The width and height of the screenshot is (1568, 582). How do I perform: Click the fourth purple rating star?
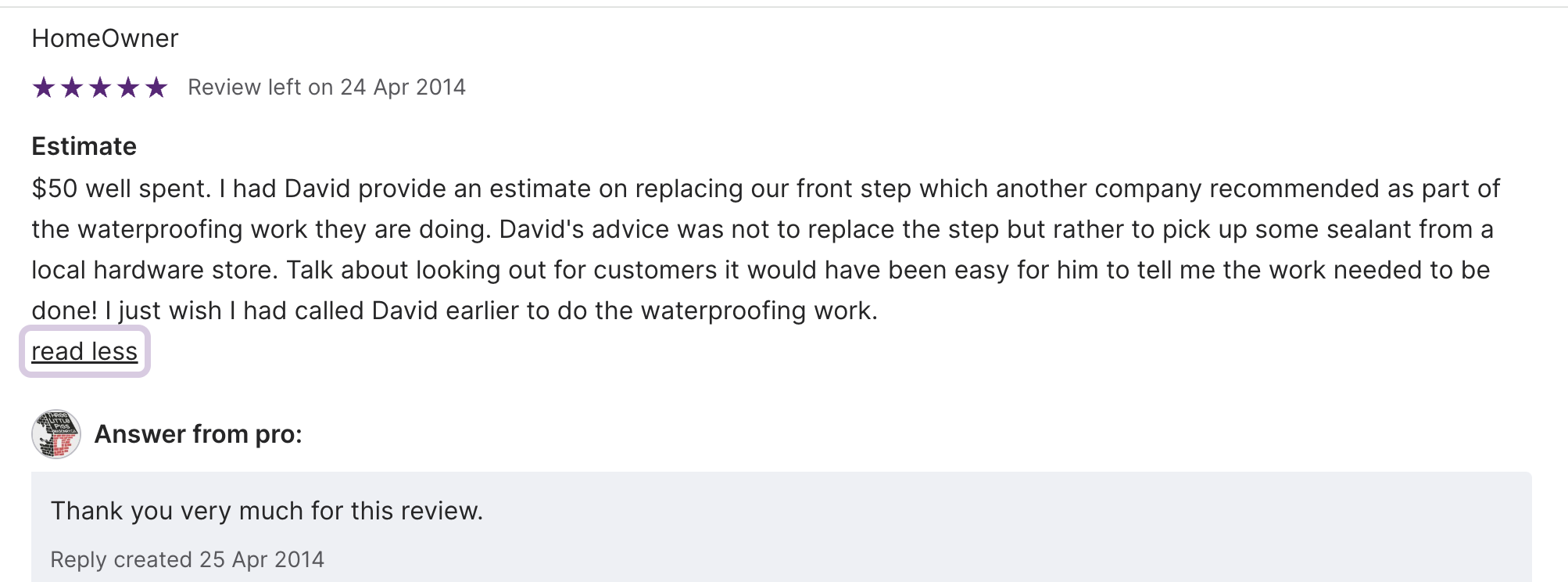tap(128, 88)
